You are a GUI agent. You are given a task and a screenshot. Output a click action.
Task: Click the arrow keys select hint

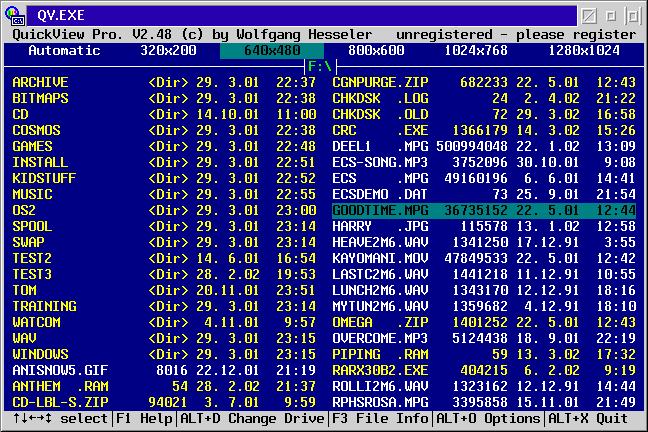tap(60, 418)
